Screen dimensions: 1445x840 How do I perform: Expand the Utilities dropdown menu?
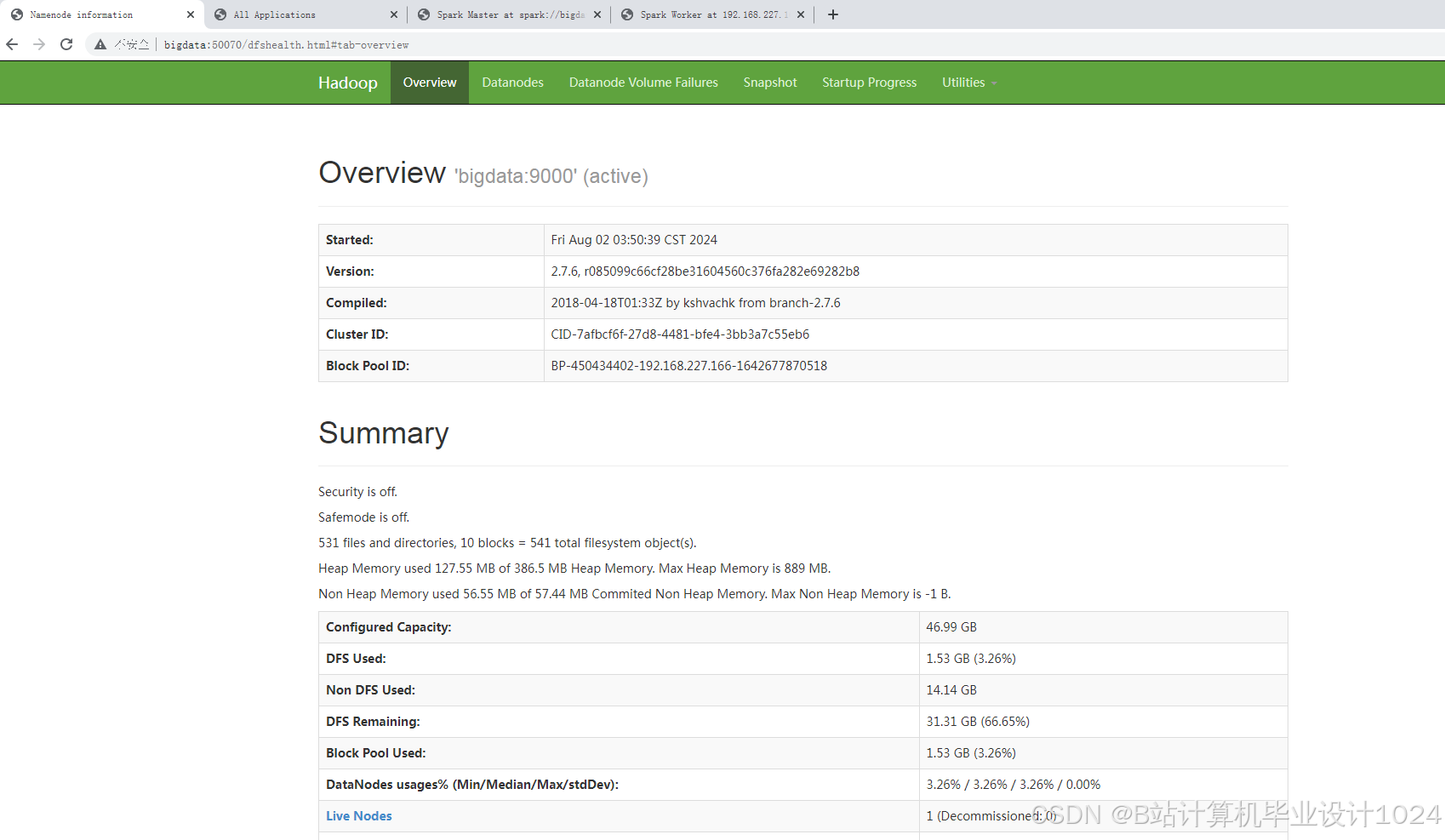pyautogui.click(x=969, y=83)
